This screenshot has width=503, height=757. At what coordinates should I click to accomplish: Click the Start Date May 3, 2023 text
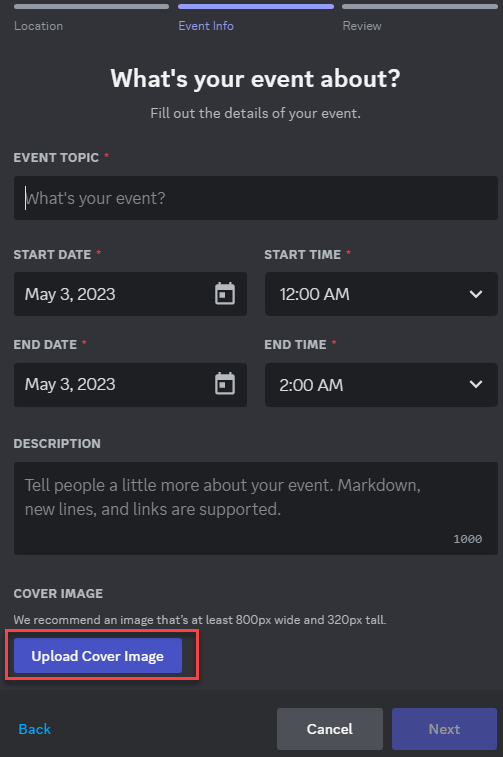click(x=70, y=294)
